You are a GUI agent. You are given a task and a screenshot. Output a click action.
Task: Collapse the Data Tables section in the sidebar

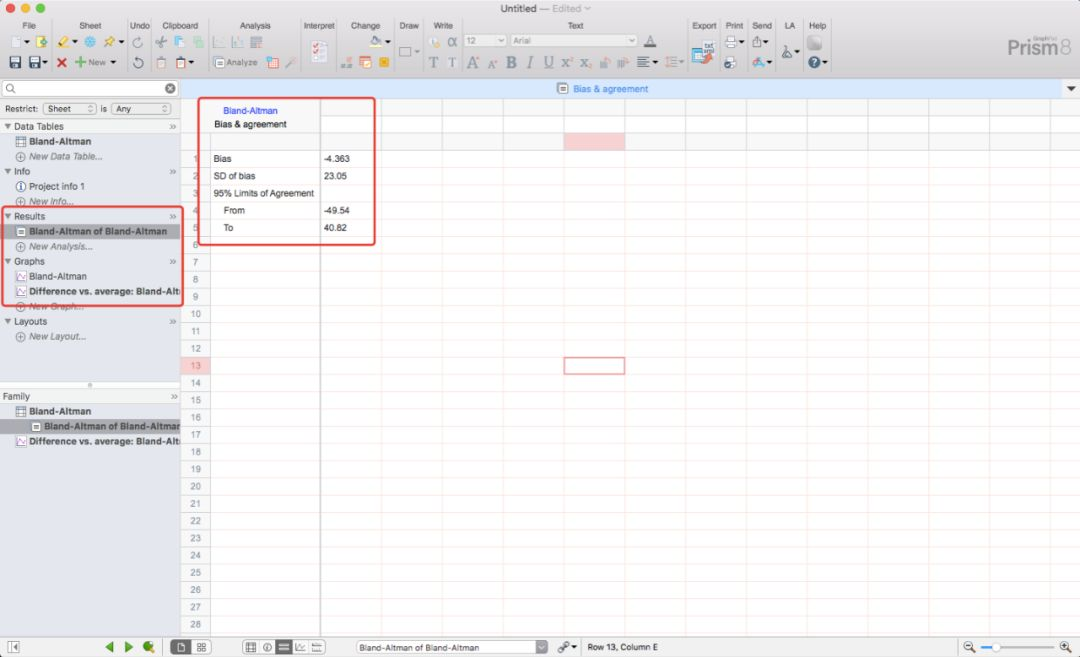click(10, 125)
